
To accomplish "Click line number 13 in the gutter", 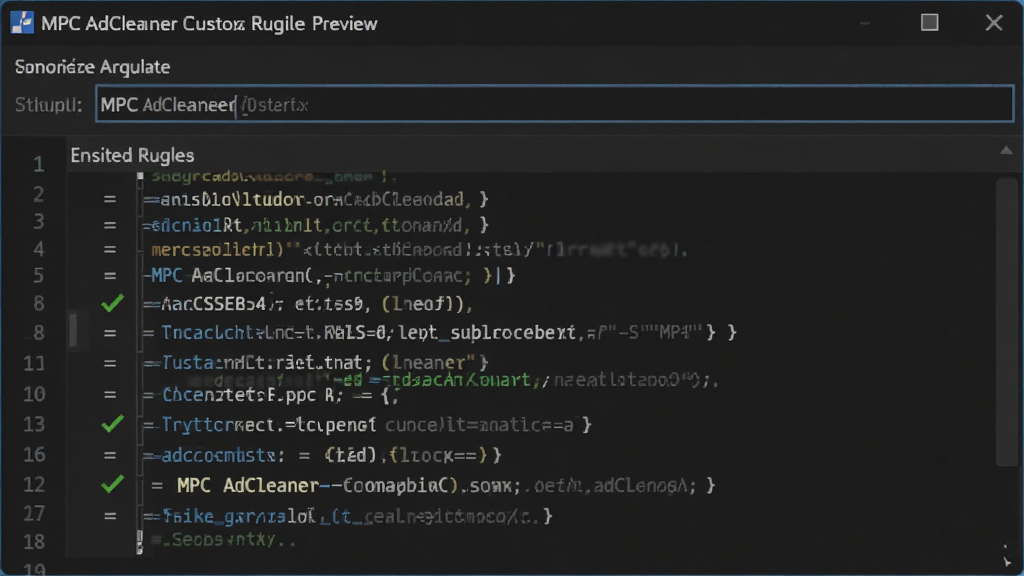I will pos(34,424).
